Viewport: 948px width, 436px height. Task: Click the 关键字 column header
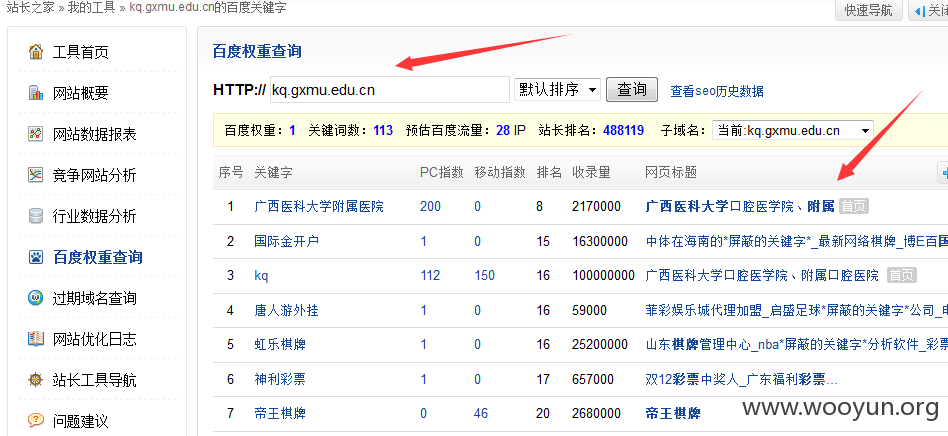tap(273, 172)
